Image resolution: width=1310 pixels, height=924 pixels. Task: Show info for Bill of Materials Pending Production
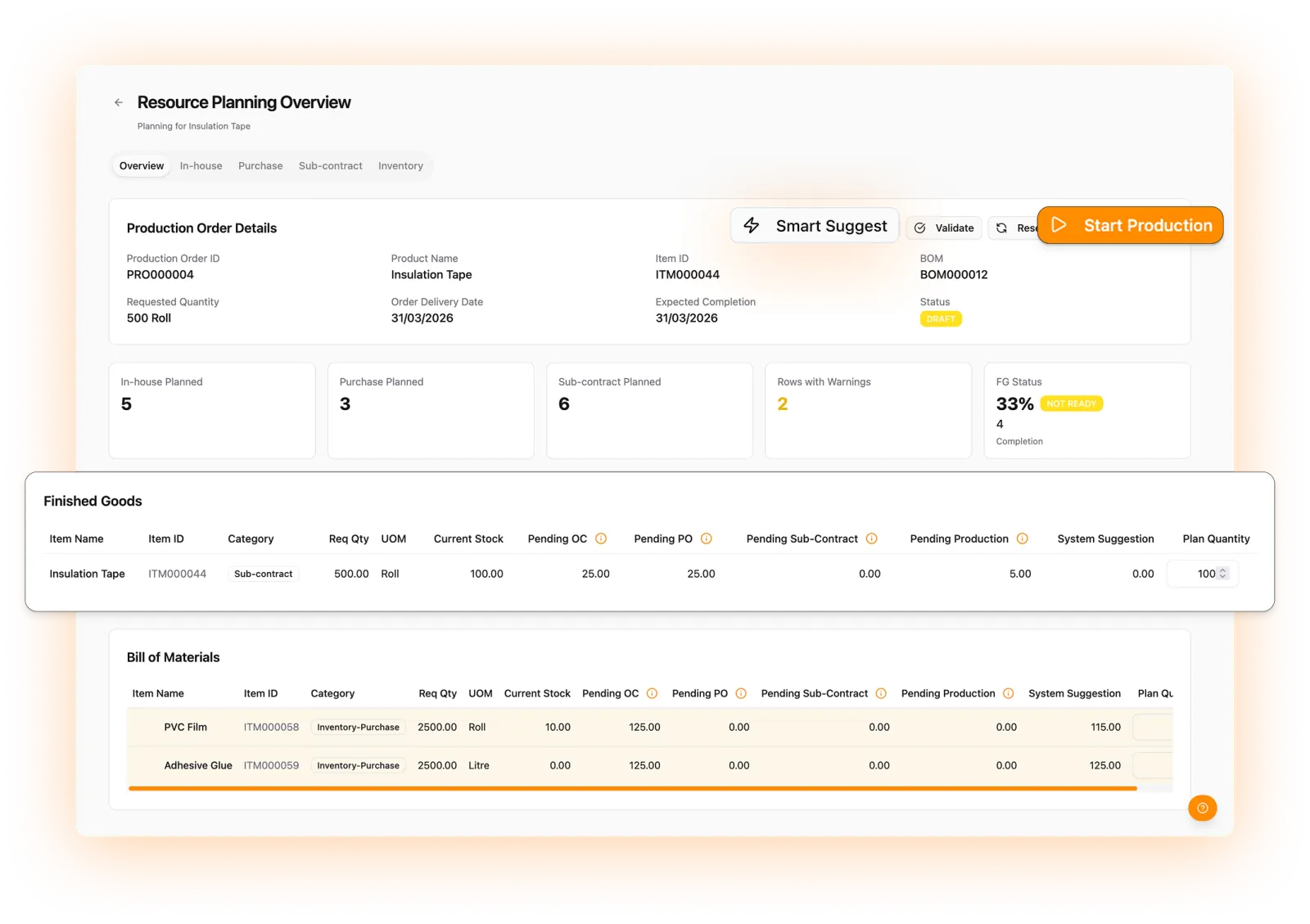click(x=1009, y=693)
